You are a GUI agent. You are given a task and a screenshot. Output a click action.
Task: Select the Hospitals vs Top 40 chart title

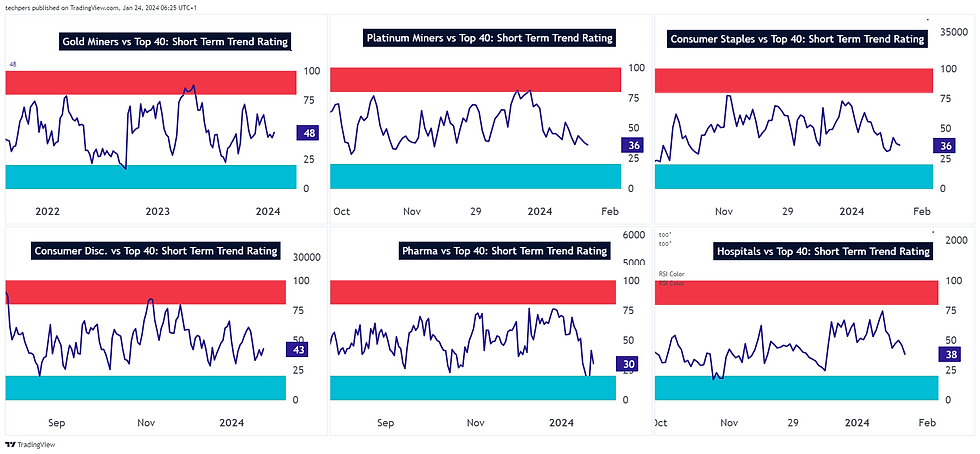click(x=822, y=251)
